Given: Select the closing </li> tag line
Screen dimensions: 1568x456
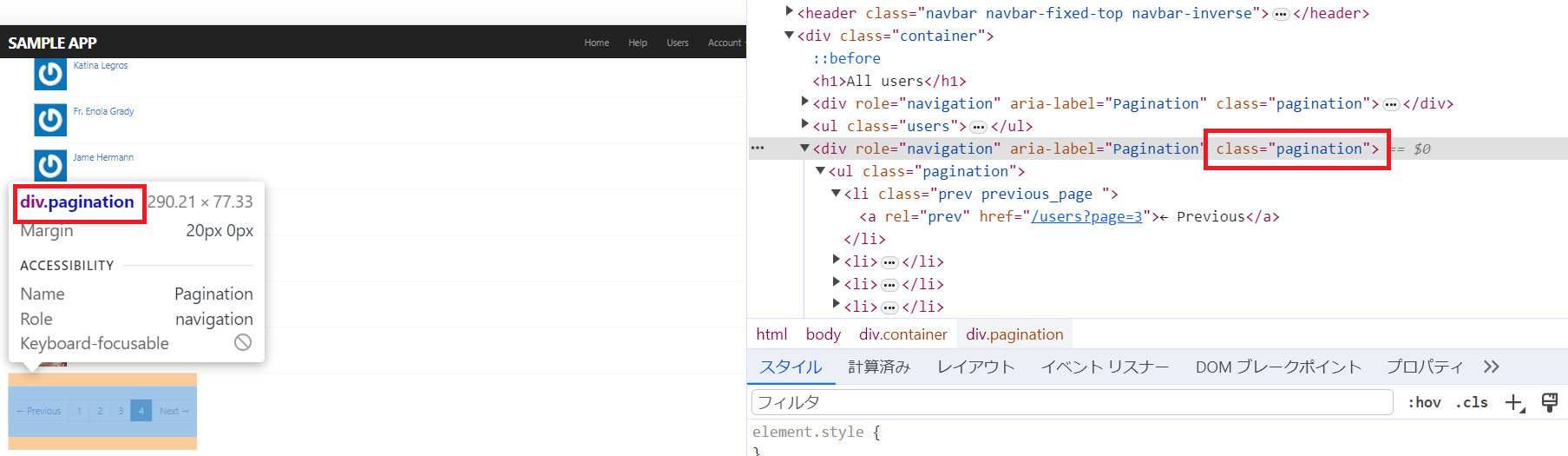Looking at the screenshot, I should [x=864, y=239].
